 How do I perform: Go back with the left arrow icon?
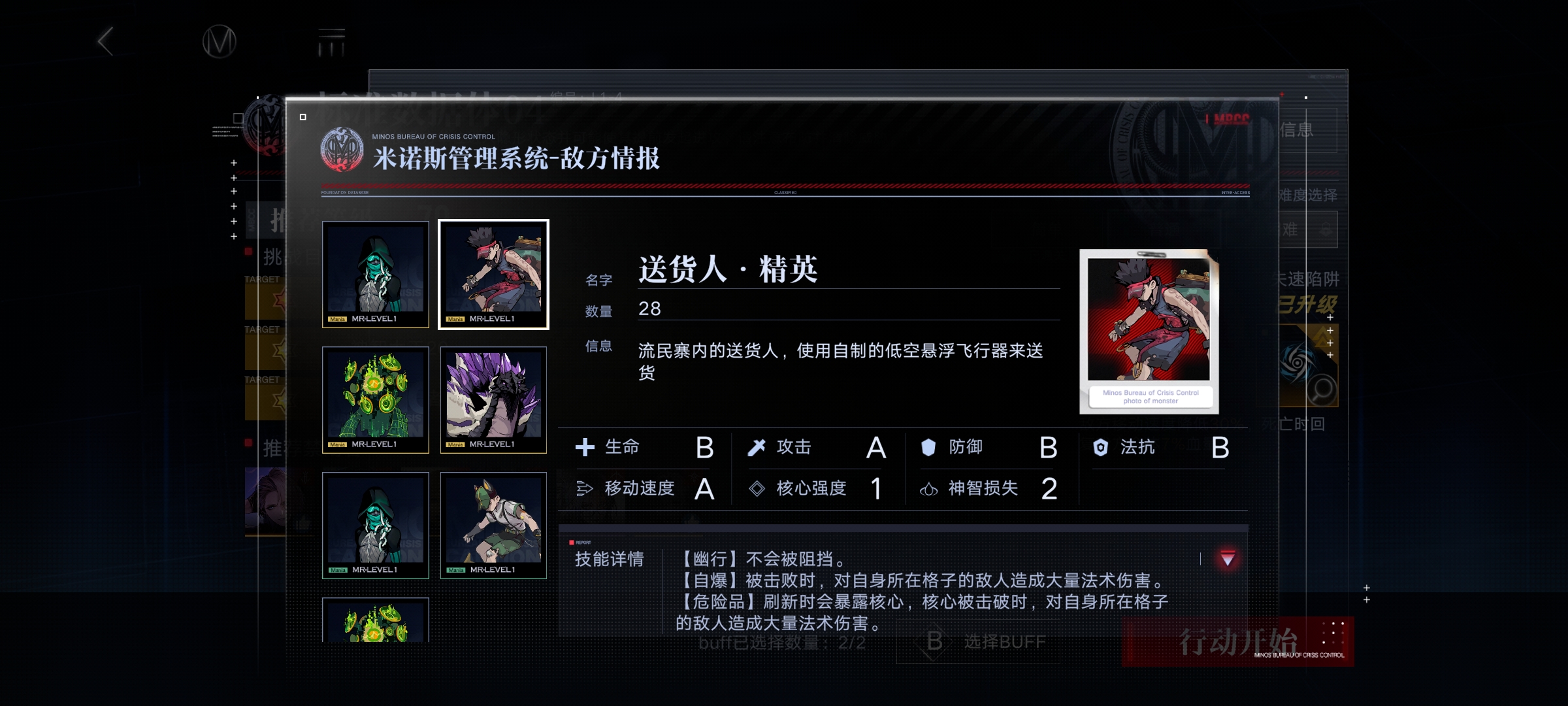tap(106, 41)
